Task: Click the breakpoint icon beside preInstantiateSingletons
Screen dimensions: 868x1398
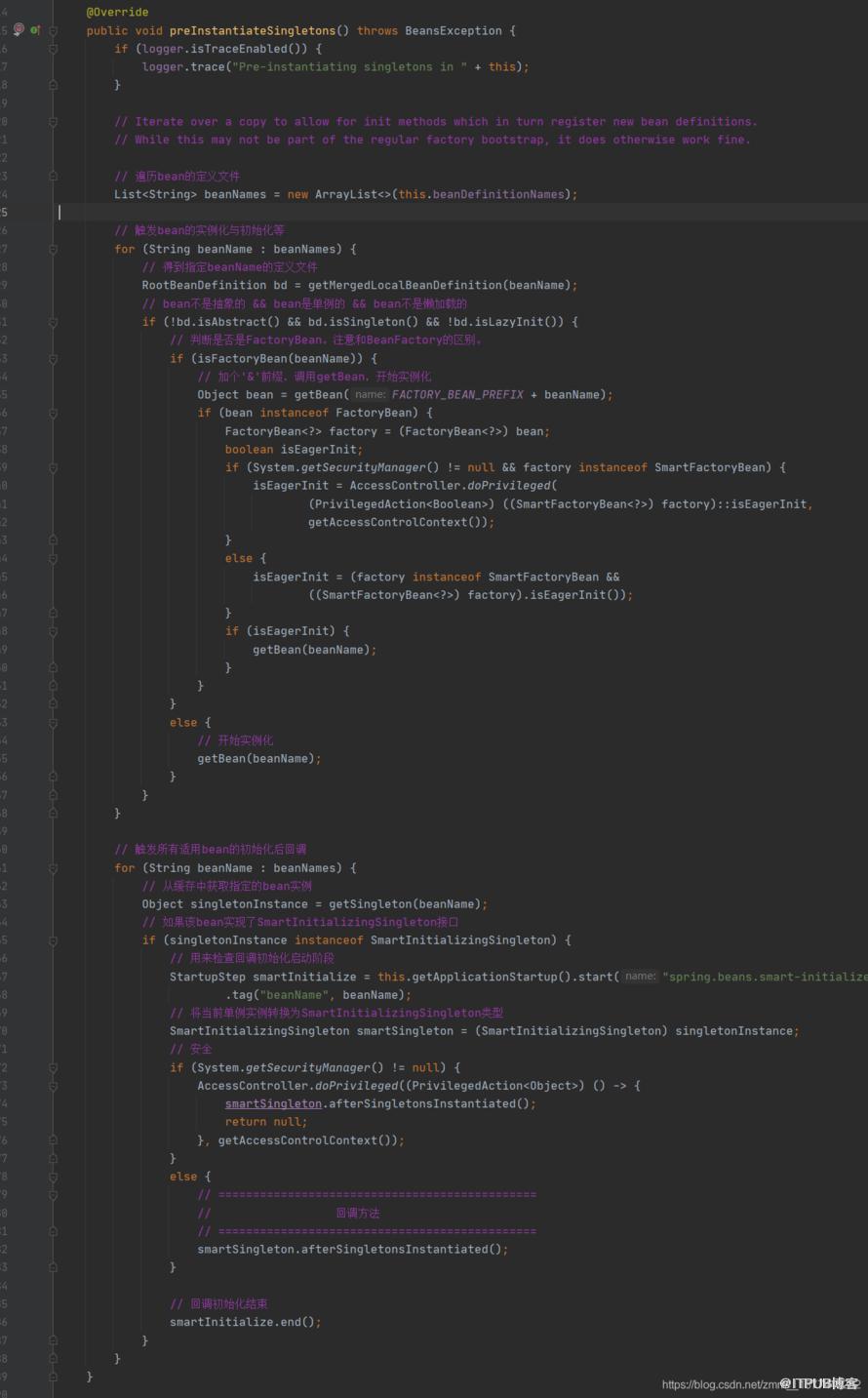Action: [x=19, y=30]
